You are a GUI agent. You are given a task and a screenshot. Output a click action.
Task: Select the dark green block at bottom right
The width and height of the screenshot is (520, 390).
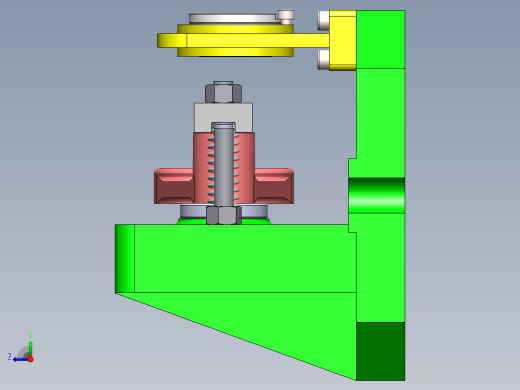pos(381,351)
